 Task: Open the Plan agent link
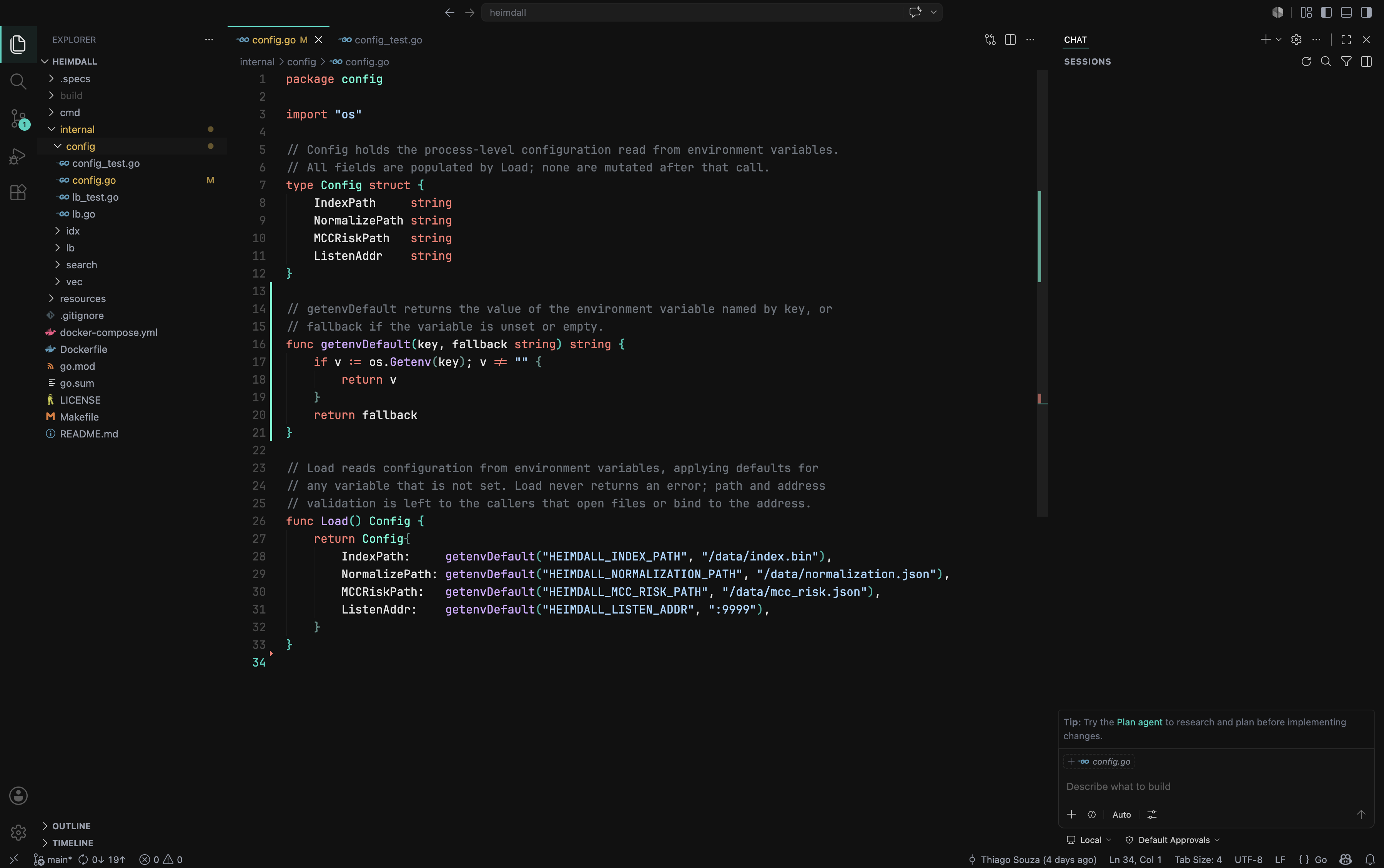pos(1139,722)
